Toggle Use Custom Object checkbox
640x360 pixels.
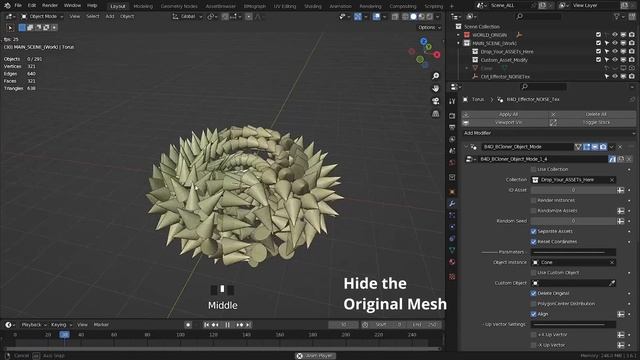[x=533, y=273]
